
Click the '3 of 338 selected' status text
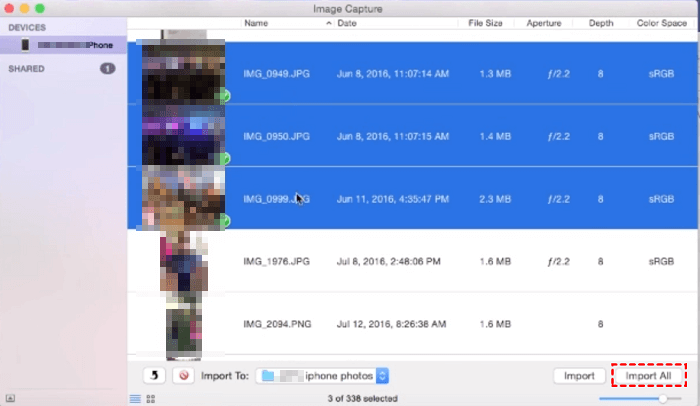(x=362, y=398)
